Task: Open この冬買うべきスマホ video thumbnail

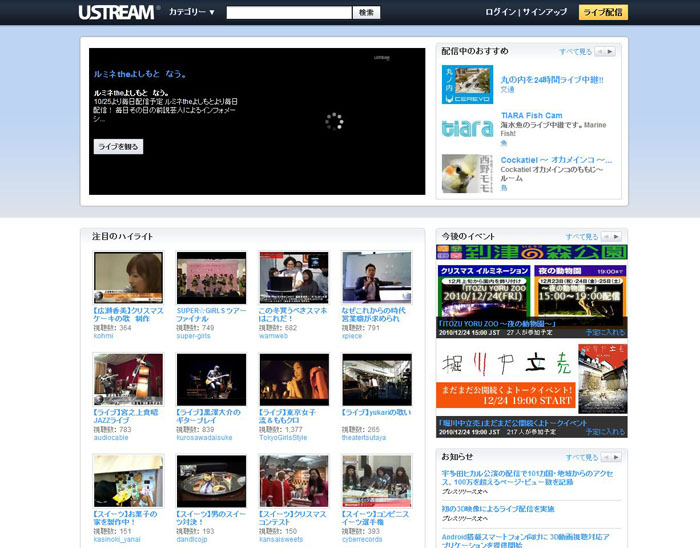Action: click(x=294, y=278)
